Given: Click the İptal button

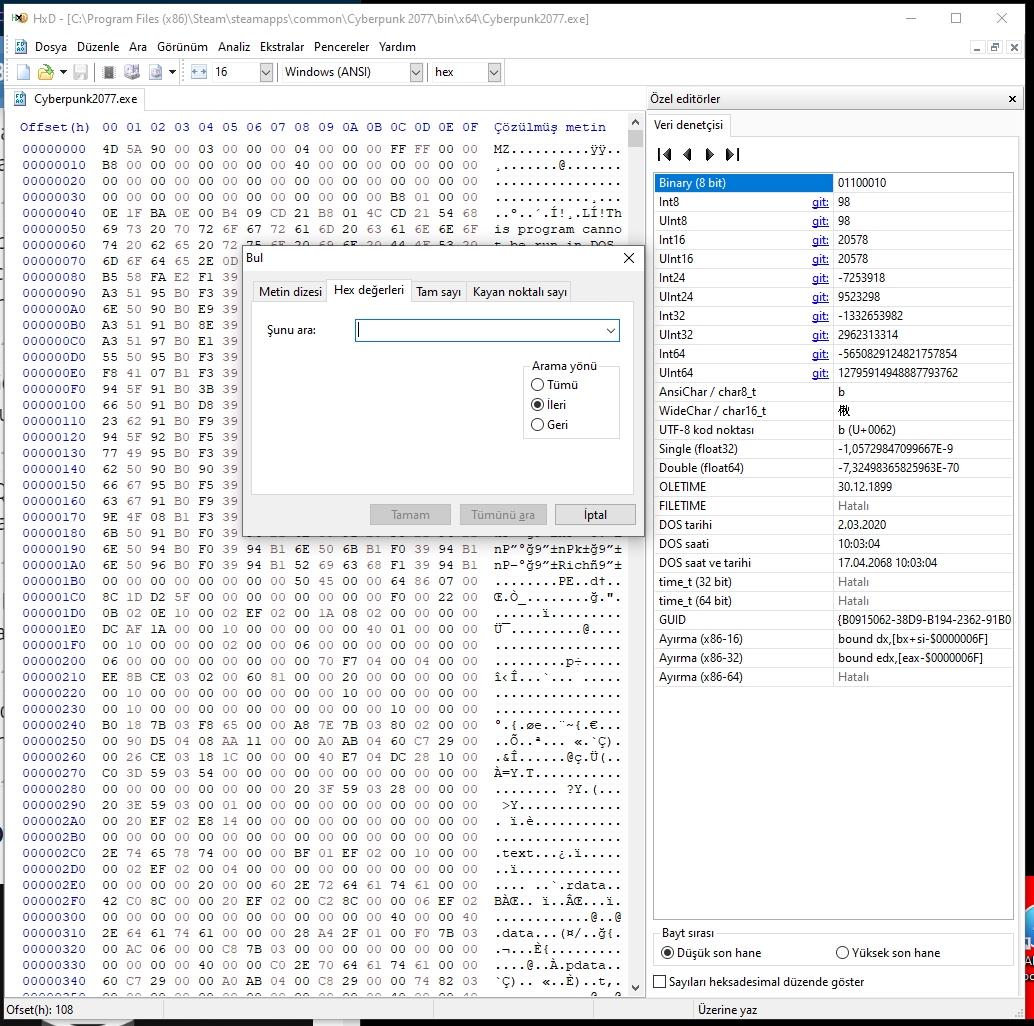Looking at the screenshot, I should point(595,514).
